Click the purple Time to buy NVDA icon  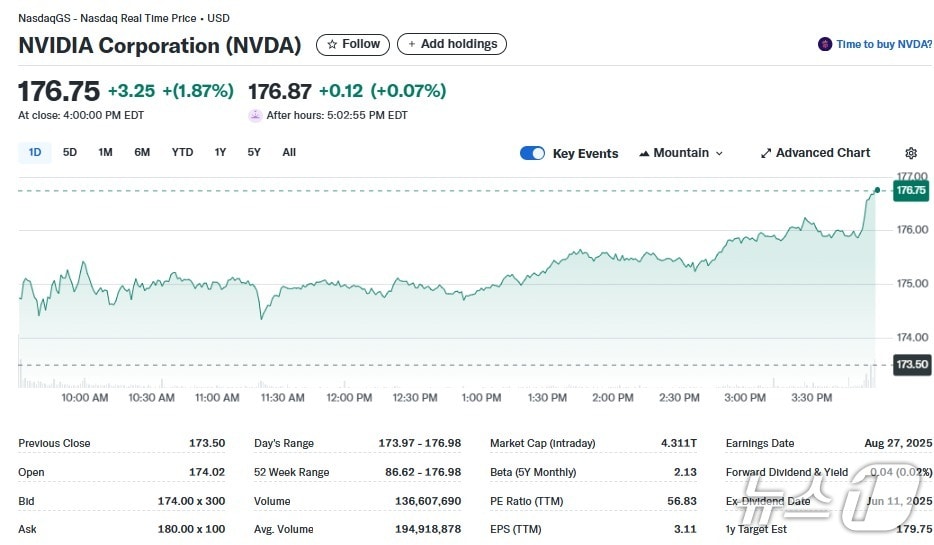[x=825, y=45]
